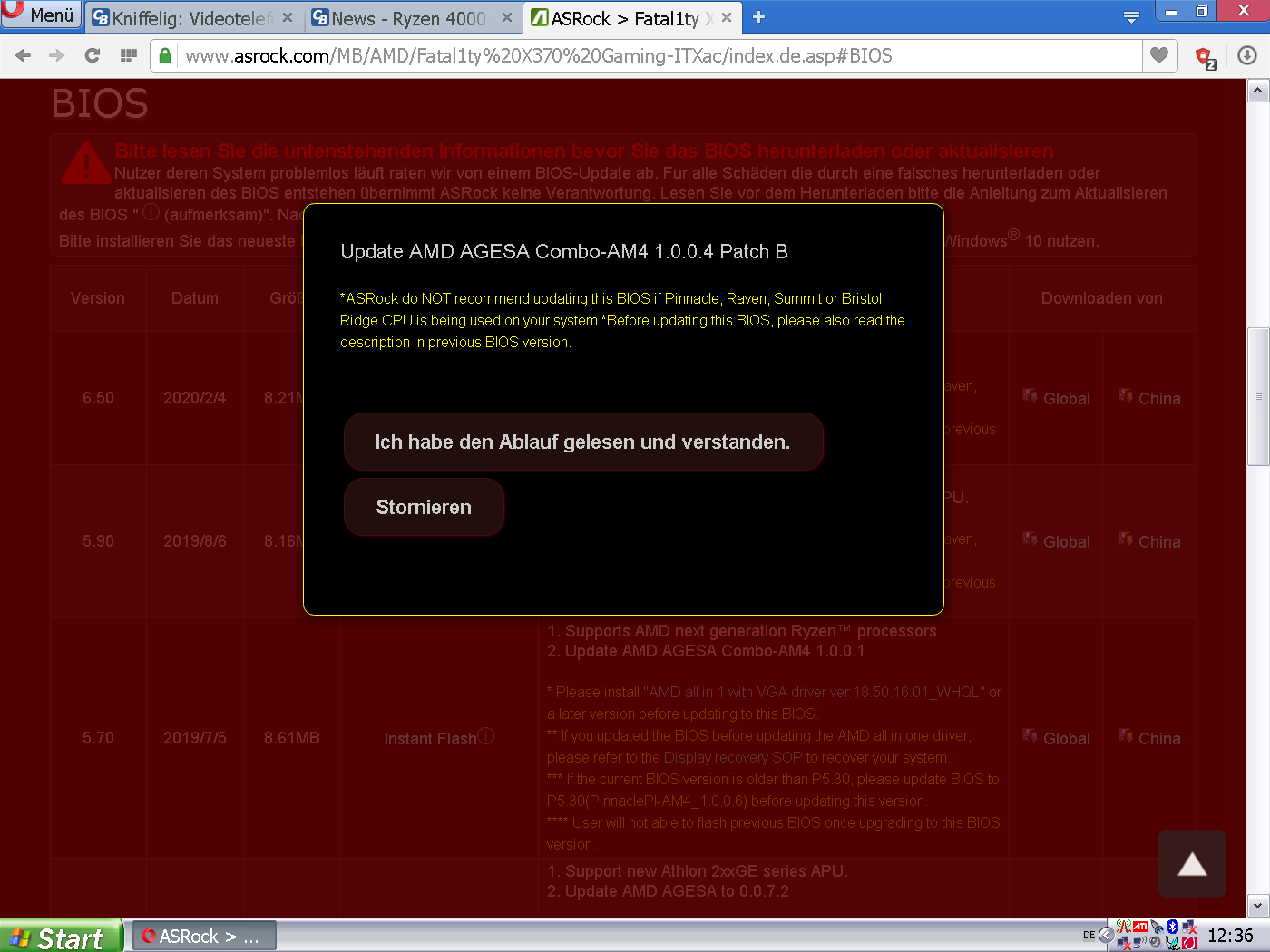This screenshot has width=1270, height=952.
Task: Click the back-to-top arrow button
Action: 1192,864
